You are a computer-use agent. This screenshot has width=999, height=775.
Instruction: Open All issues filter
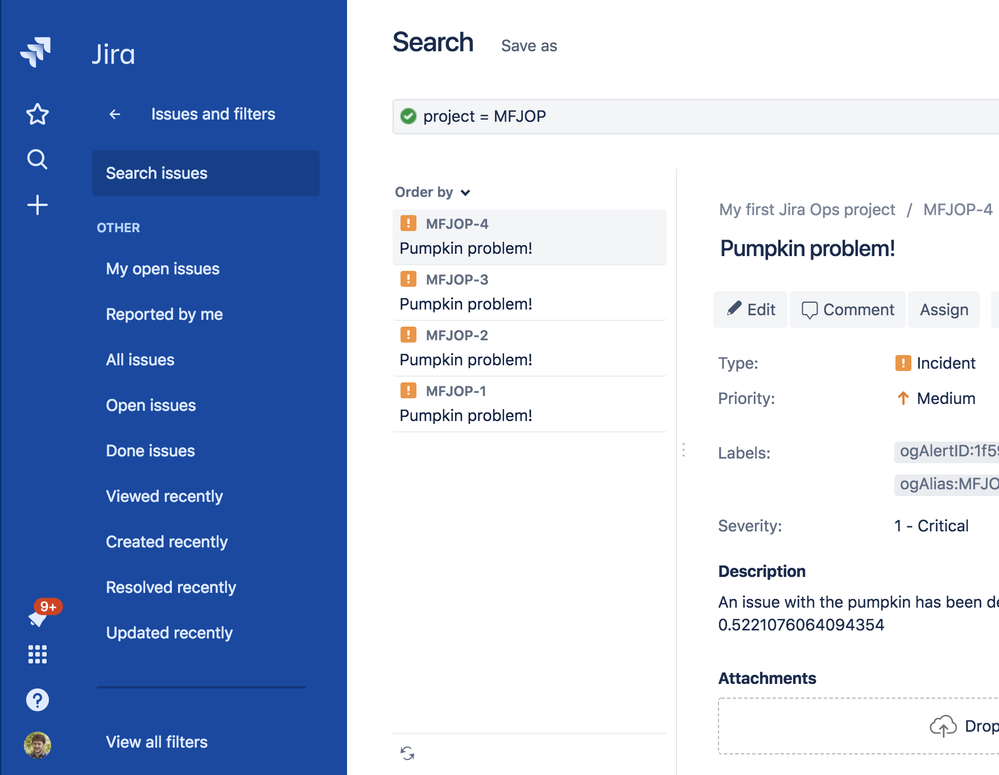(140, 360)
